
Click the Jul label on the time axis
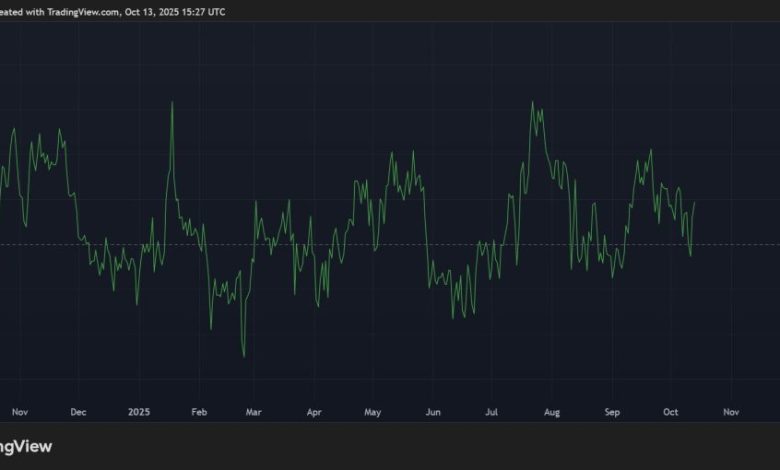491,412
